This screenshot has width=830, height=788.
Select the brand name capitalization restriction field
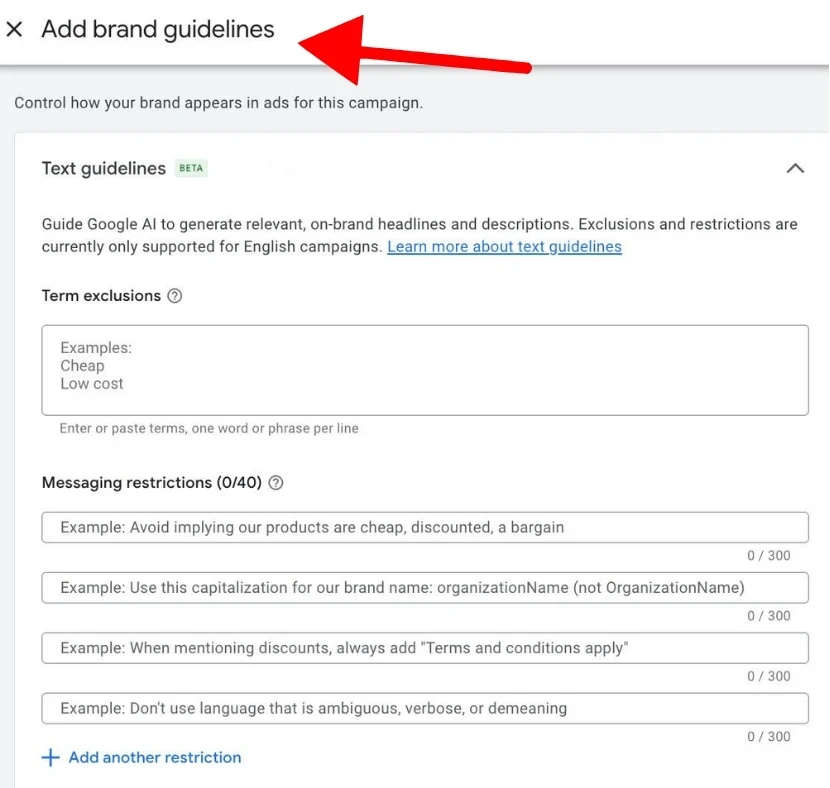pos(424,588)
